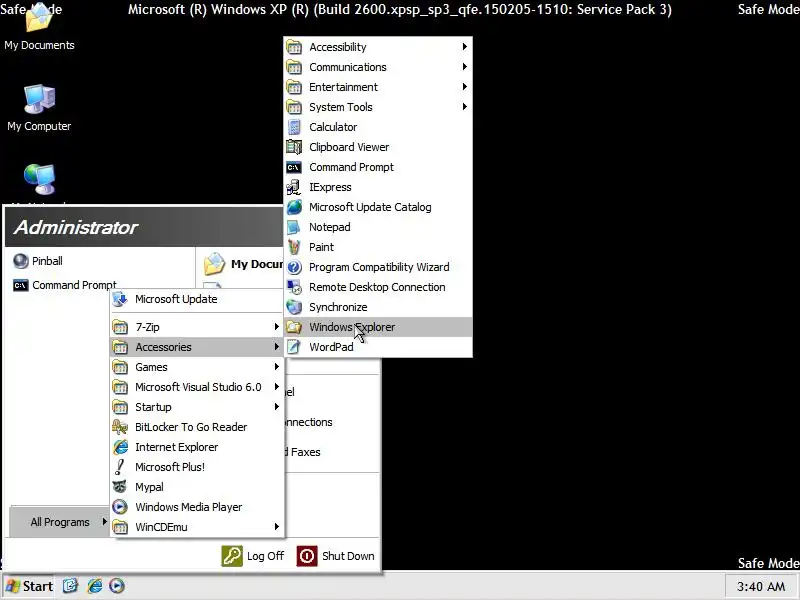This screenshot has height=600, width=800.
Task: Expand the System Tools submenu arrow
Action: point(464,107)
